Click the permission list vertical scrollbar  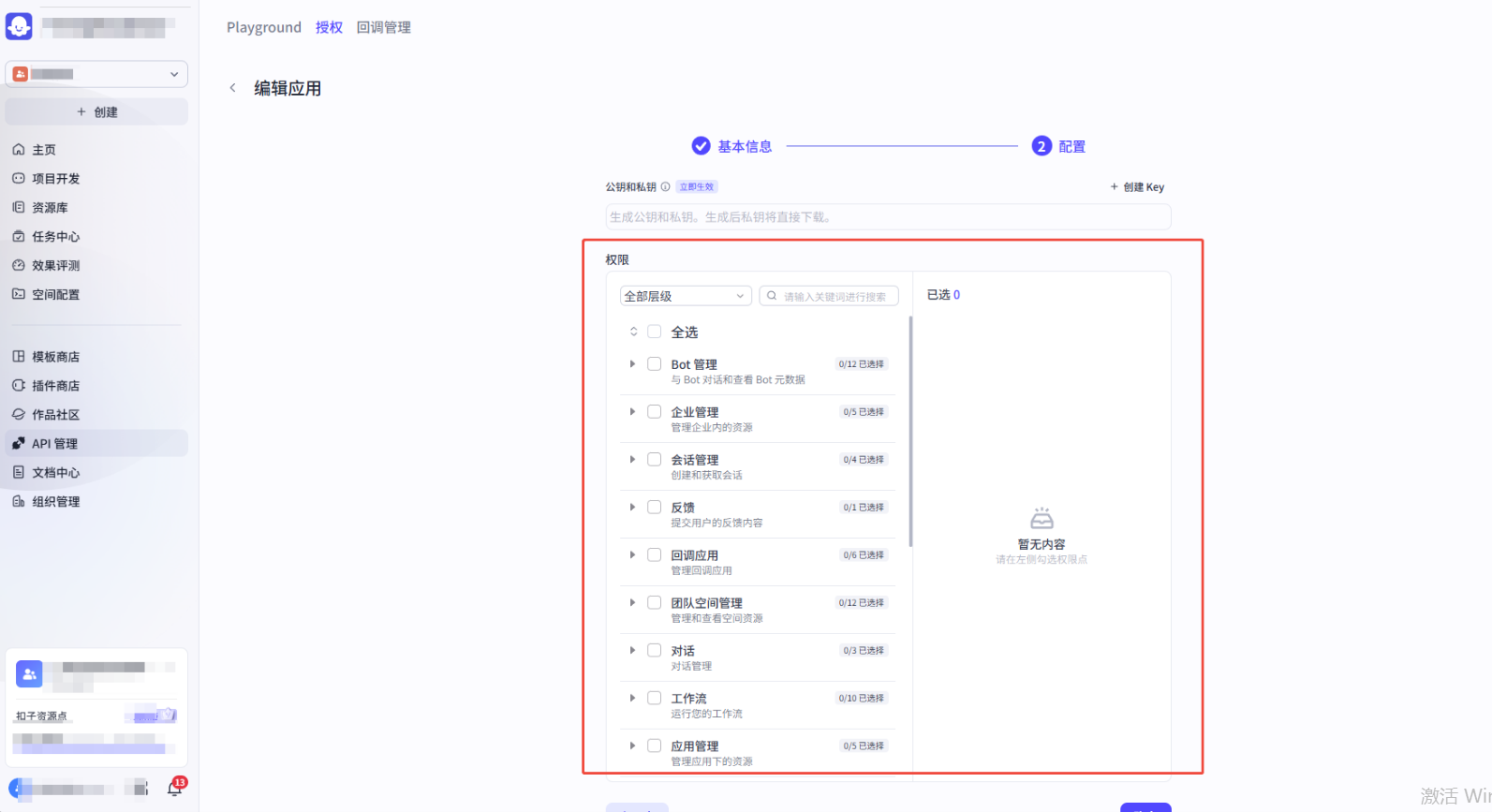910,432
